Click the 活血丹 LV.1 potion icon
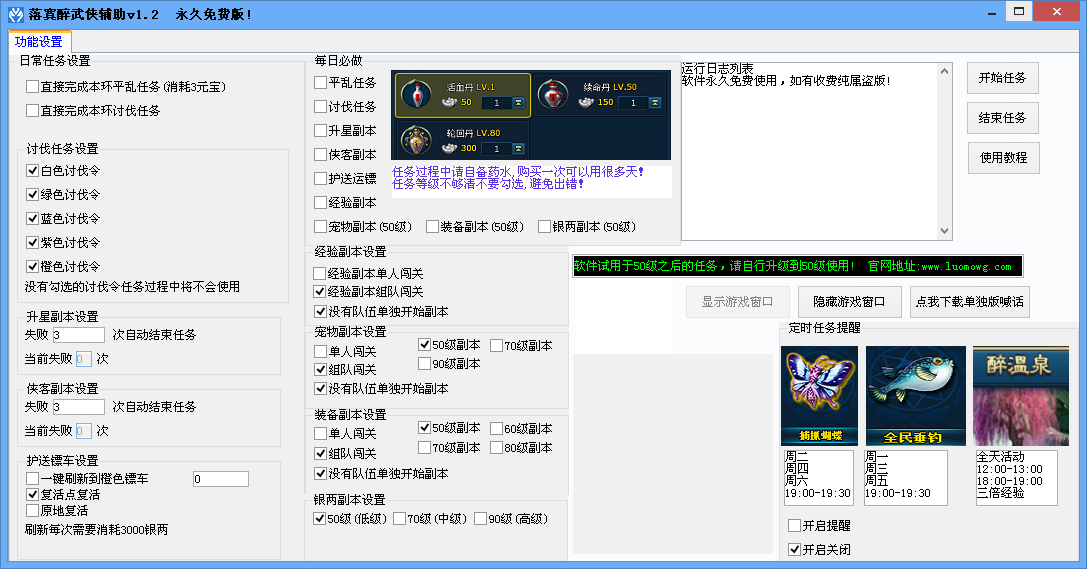Screen dimensions: 1087x569 coord(417,95)
